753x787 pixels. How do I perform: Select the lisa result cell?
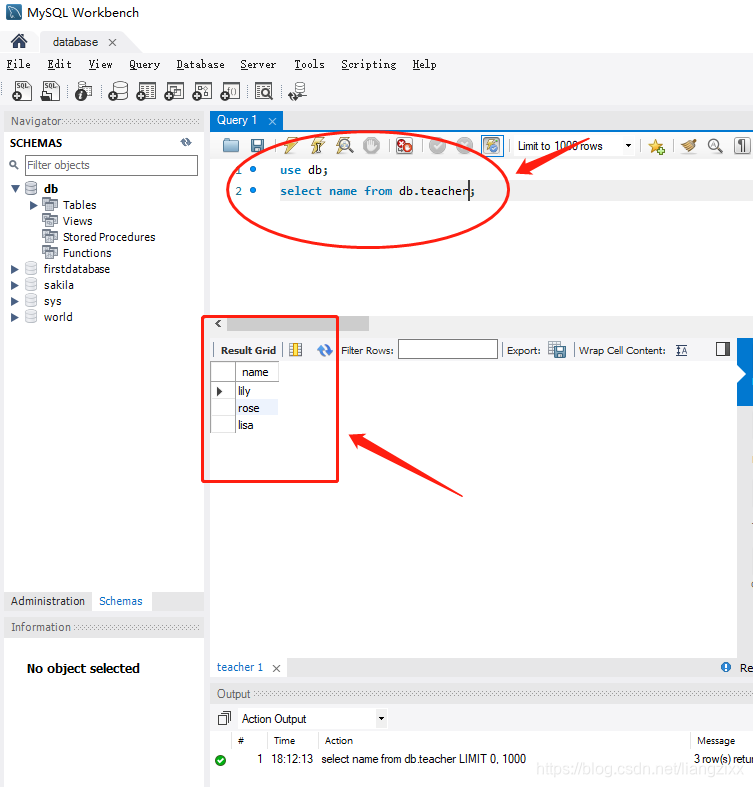[x=257, y=425]
